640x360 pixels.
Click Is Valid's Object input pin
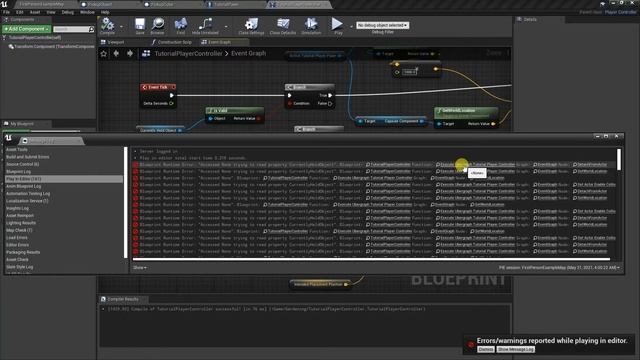[x=211, y=119]
